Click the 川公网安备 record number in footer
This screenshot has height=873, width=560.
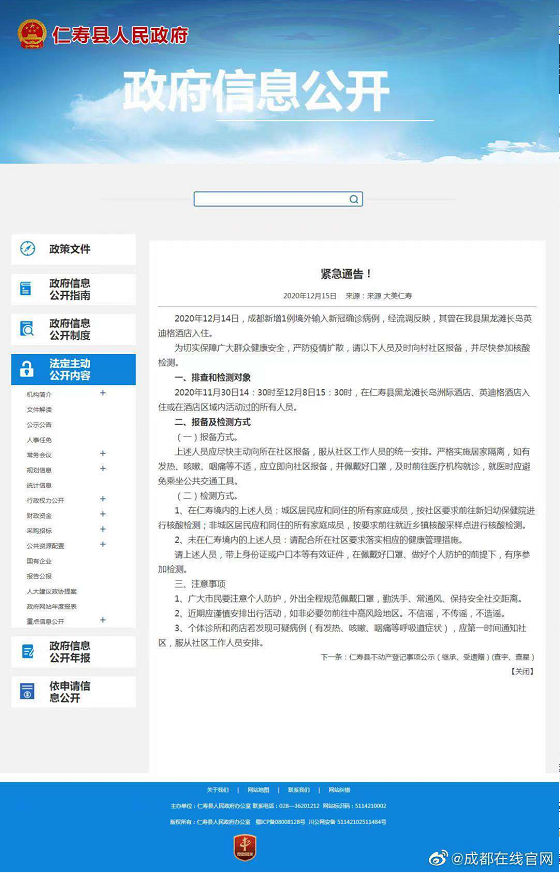(x=348, y=822)
